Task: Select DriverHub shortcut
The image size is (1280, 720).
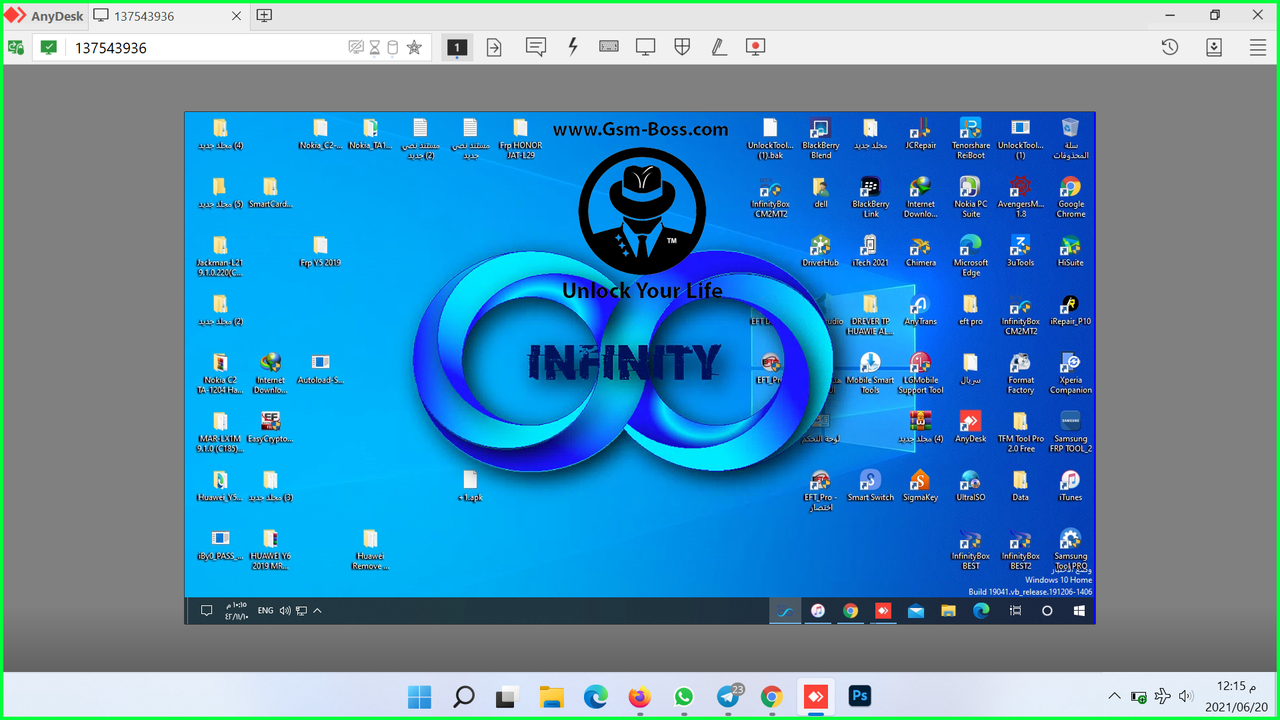Action: point(820,251)
